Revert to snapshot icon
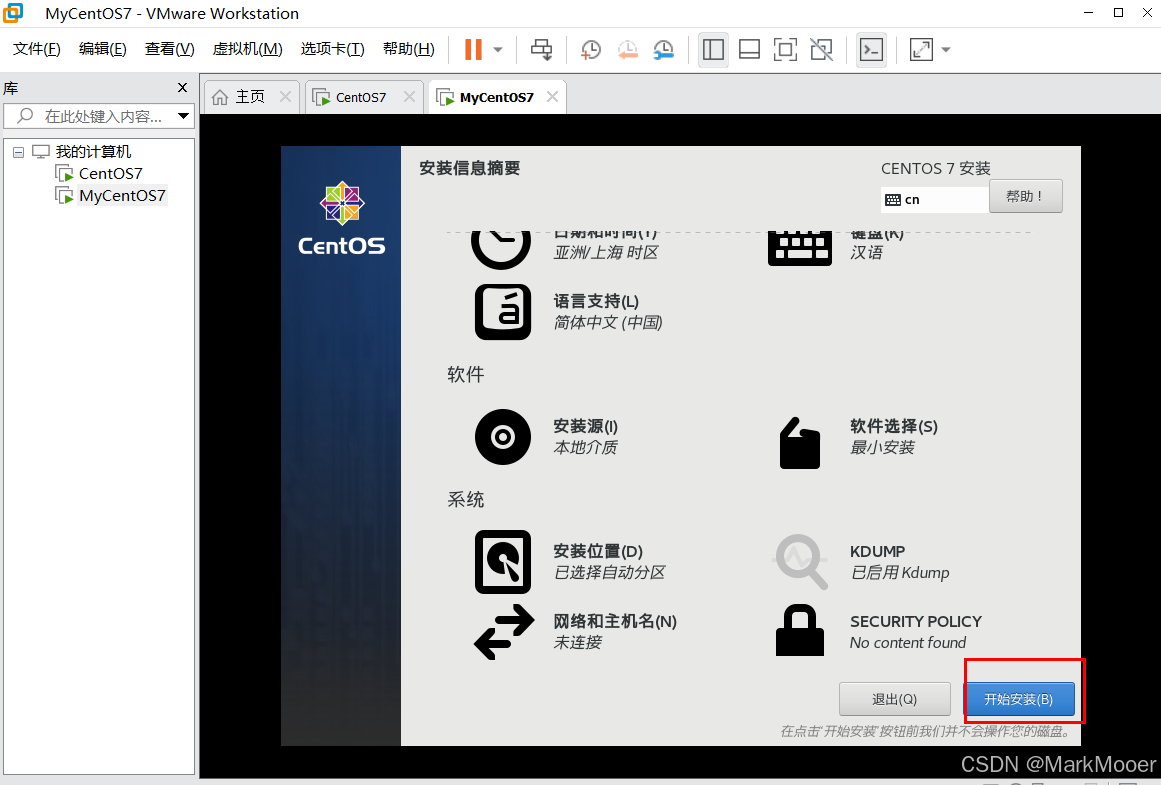The width and height of the screenshot is (1161, 785). click(x=627, y=50)
